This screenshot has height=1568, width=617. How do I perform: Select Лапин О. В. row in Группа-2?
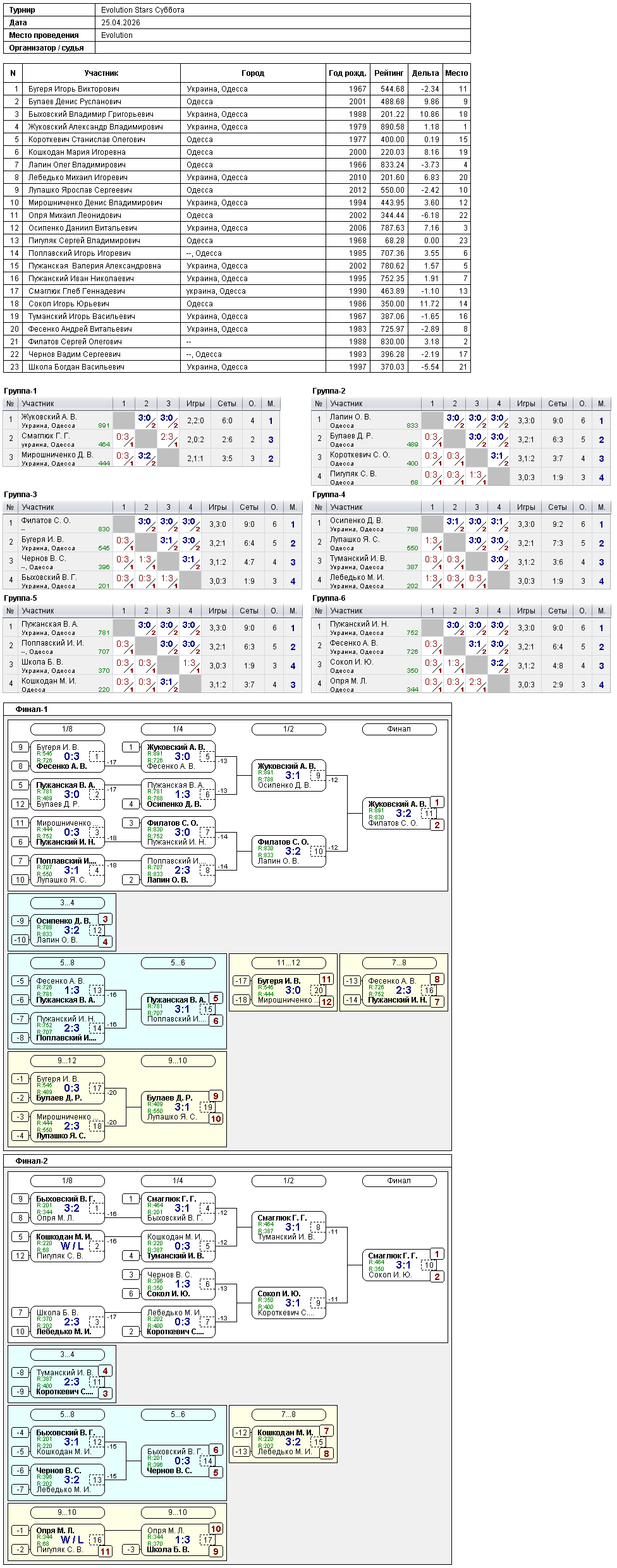tap(461, 421)
